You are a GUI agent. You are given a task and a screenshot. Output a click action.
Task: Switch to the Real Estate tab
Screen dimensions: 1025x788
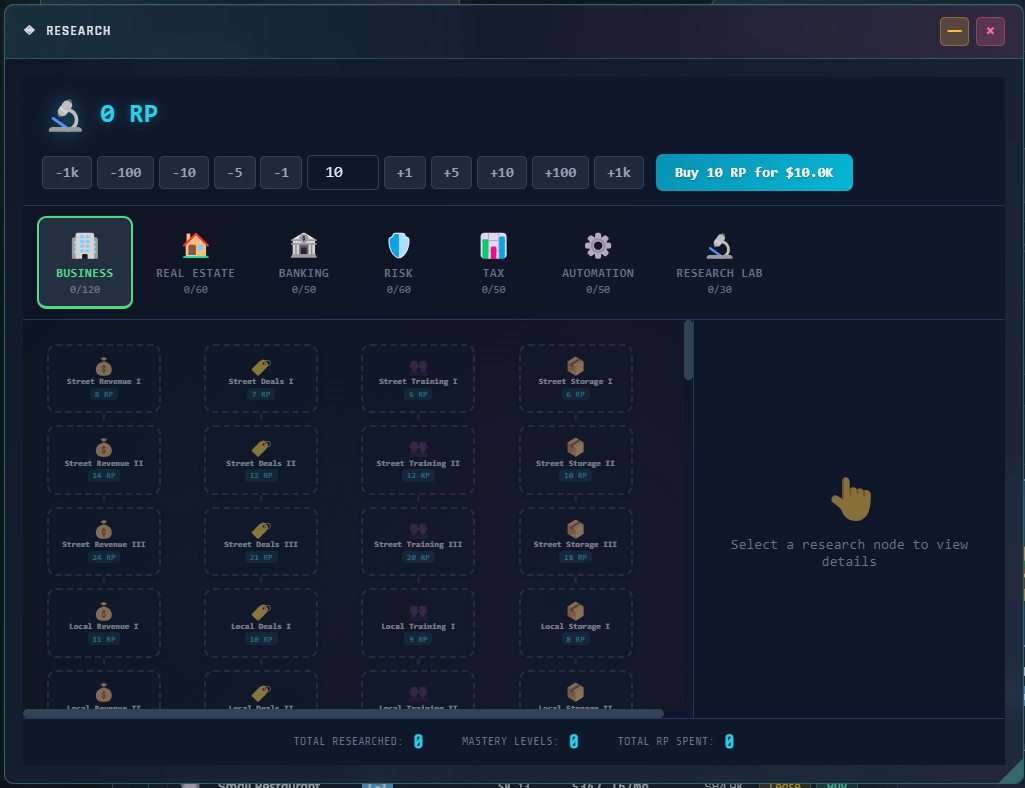[196, 262]
